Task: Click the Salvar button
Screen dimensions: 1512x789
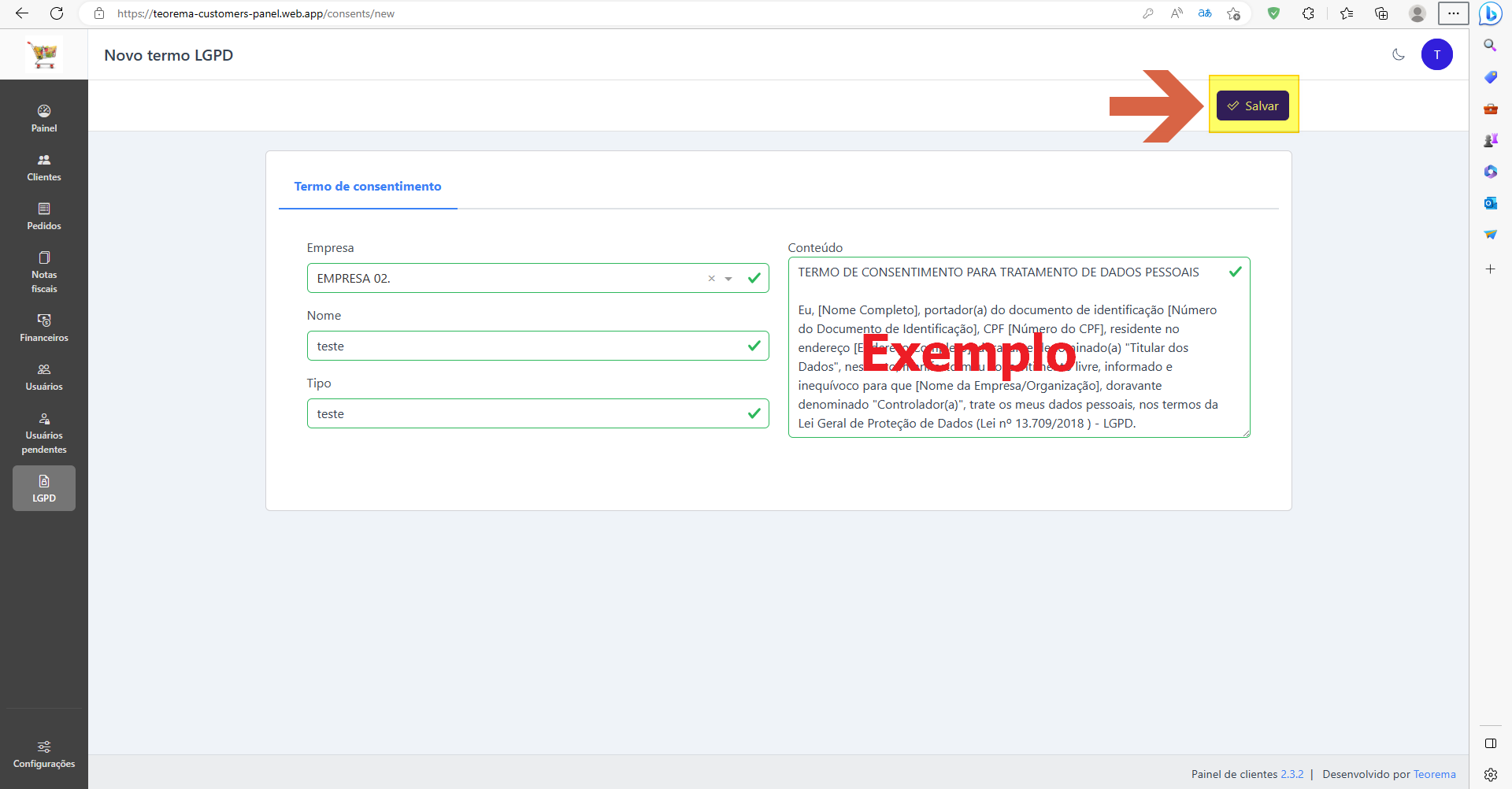Action: tap(1253, 106)
